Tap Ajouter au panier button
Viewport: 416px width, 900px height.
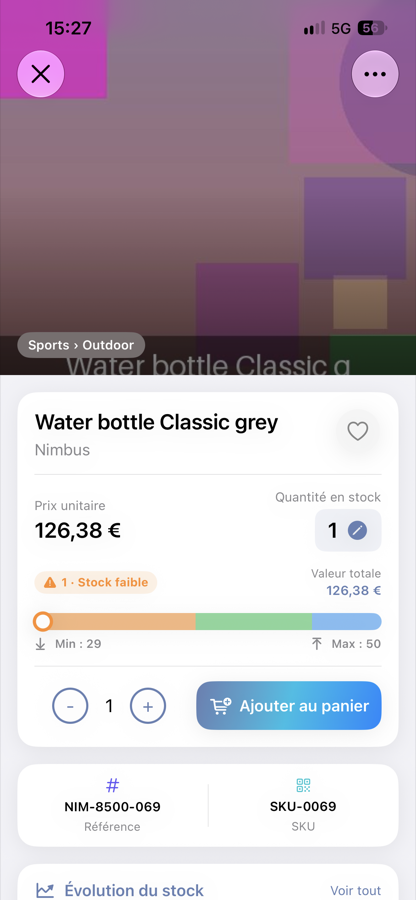(289, 705)
